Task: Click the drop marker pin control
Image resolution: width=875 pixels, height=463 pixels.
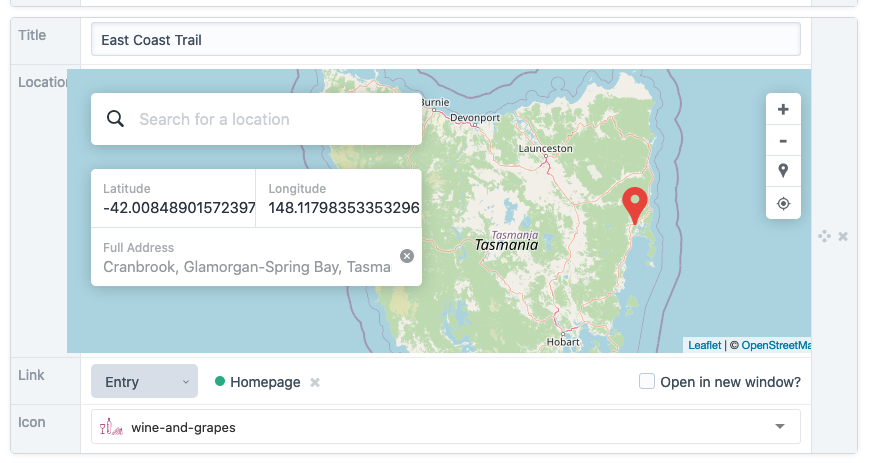Action: coord(783,171)
